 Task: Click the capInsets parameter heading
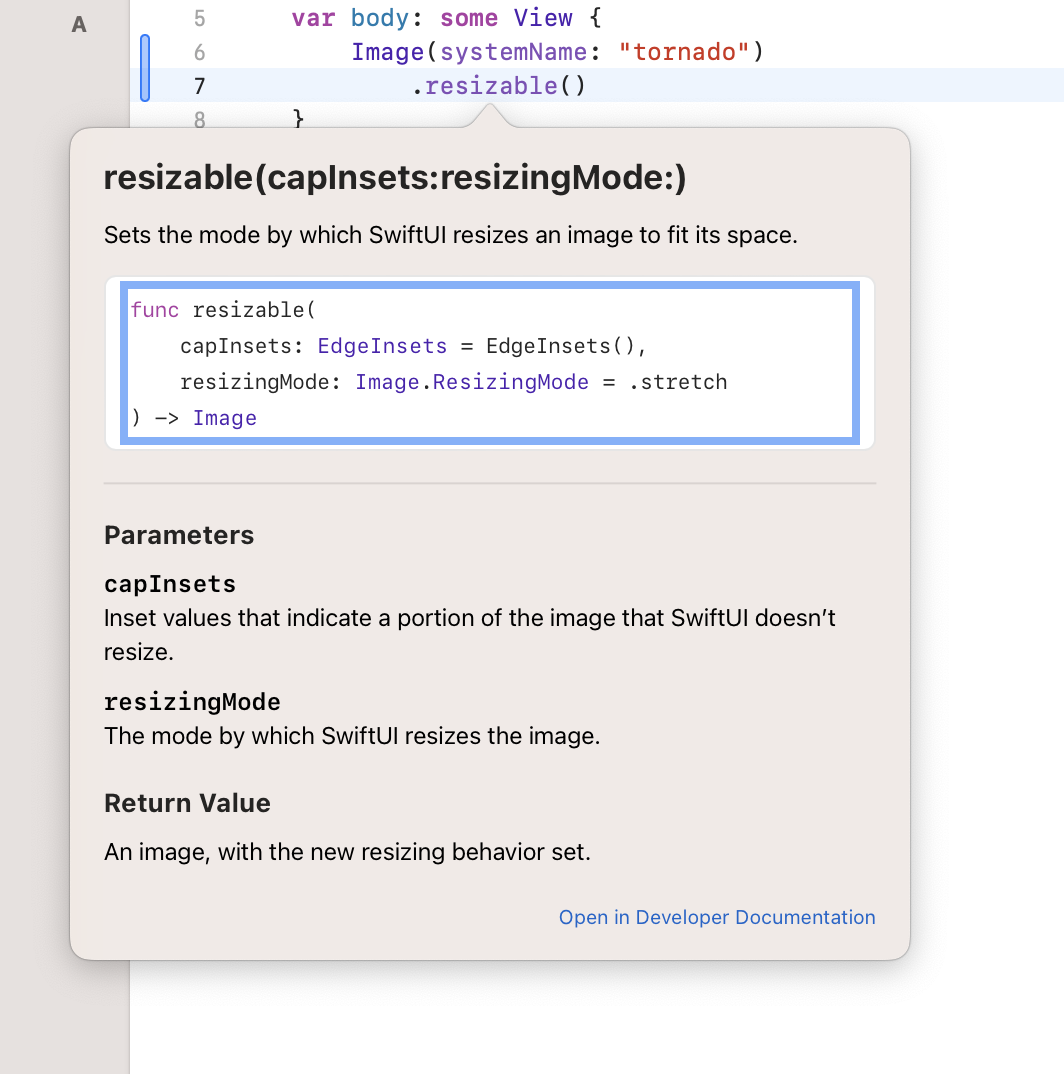169,583
